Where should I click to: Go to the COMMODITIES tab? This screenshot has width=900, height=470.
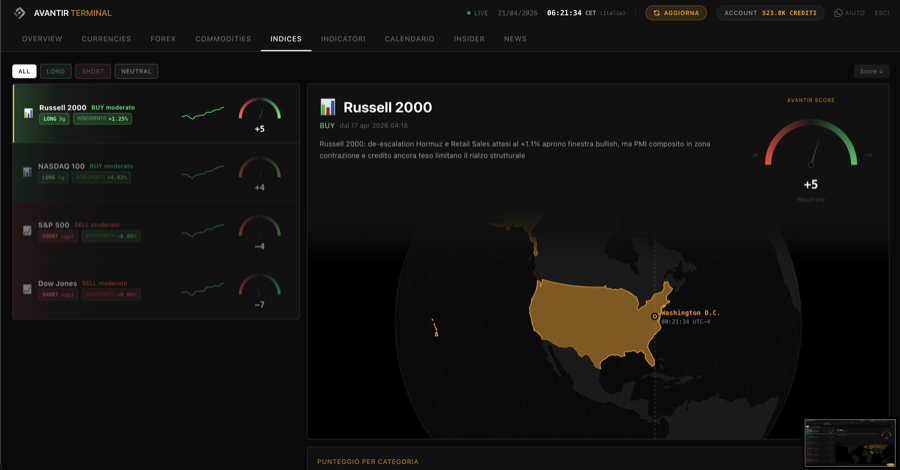(223, 38)
